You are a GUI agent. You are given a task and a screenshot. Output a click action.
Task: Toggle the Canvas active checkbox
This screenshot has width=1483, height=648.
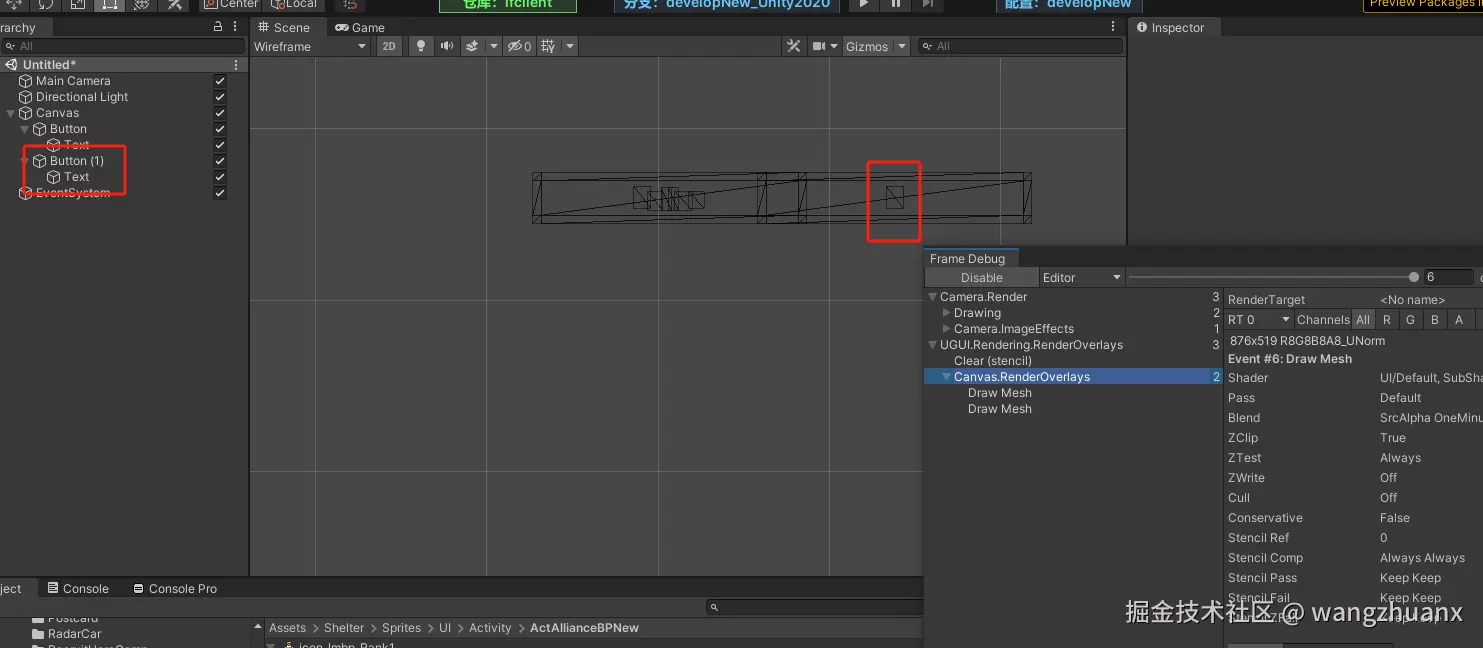pos(220,113)
